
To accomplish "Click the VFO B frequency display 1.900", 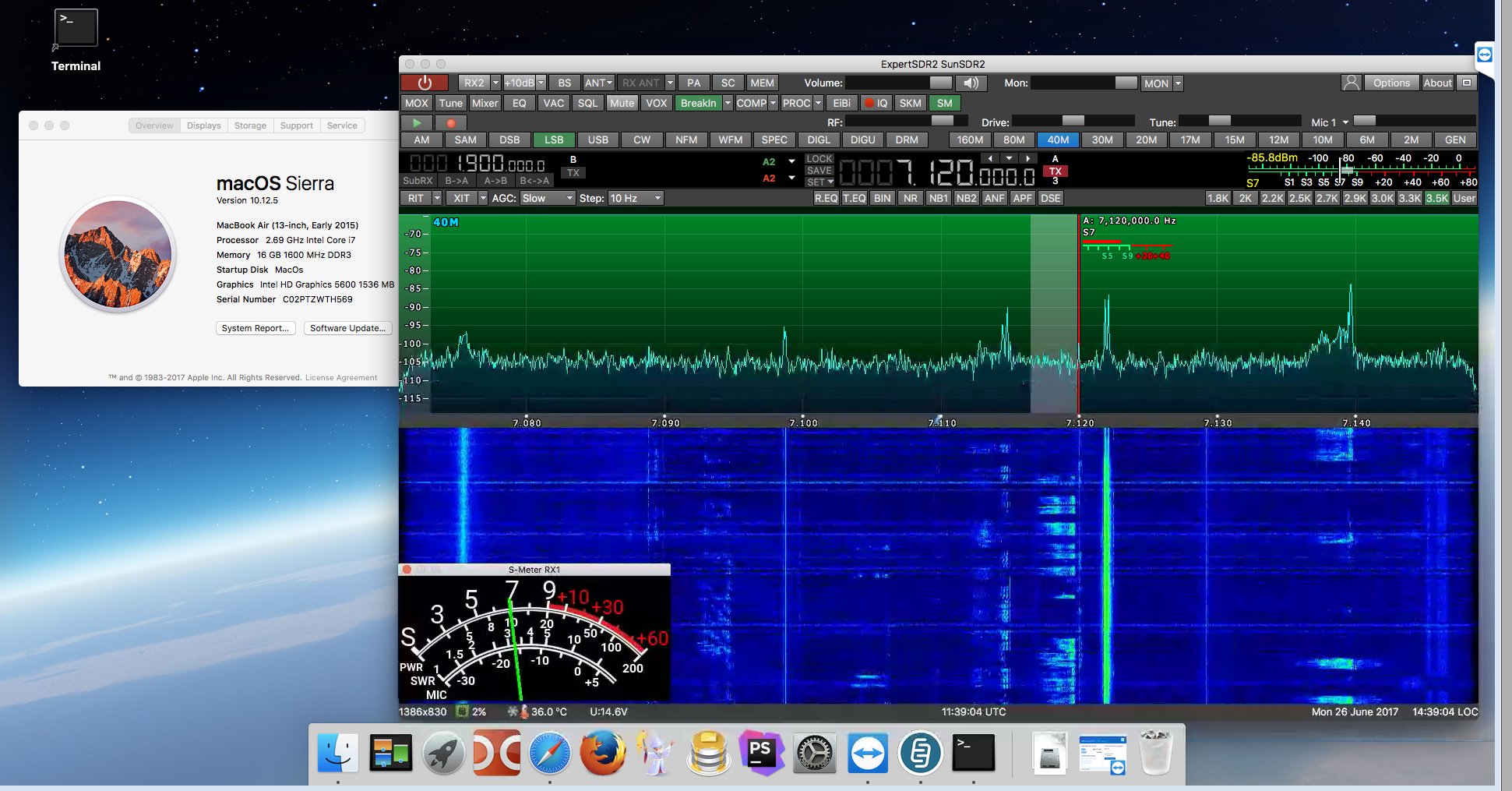I will point(477,163).
